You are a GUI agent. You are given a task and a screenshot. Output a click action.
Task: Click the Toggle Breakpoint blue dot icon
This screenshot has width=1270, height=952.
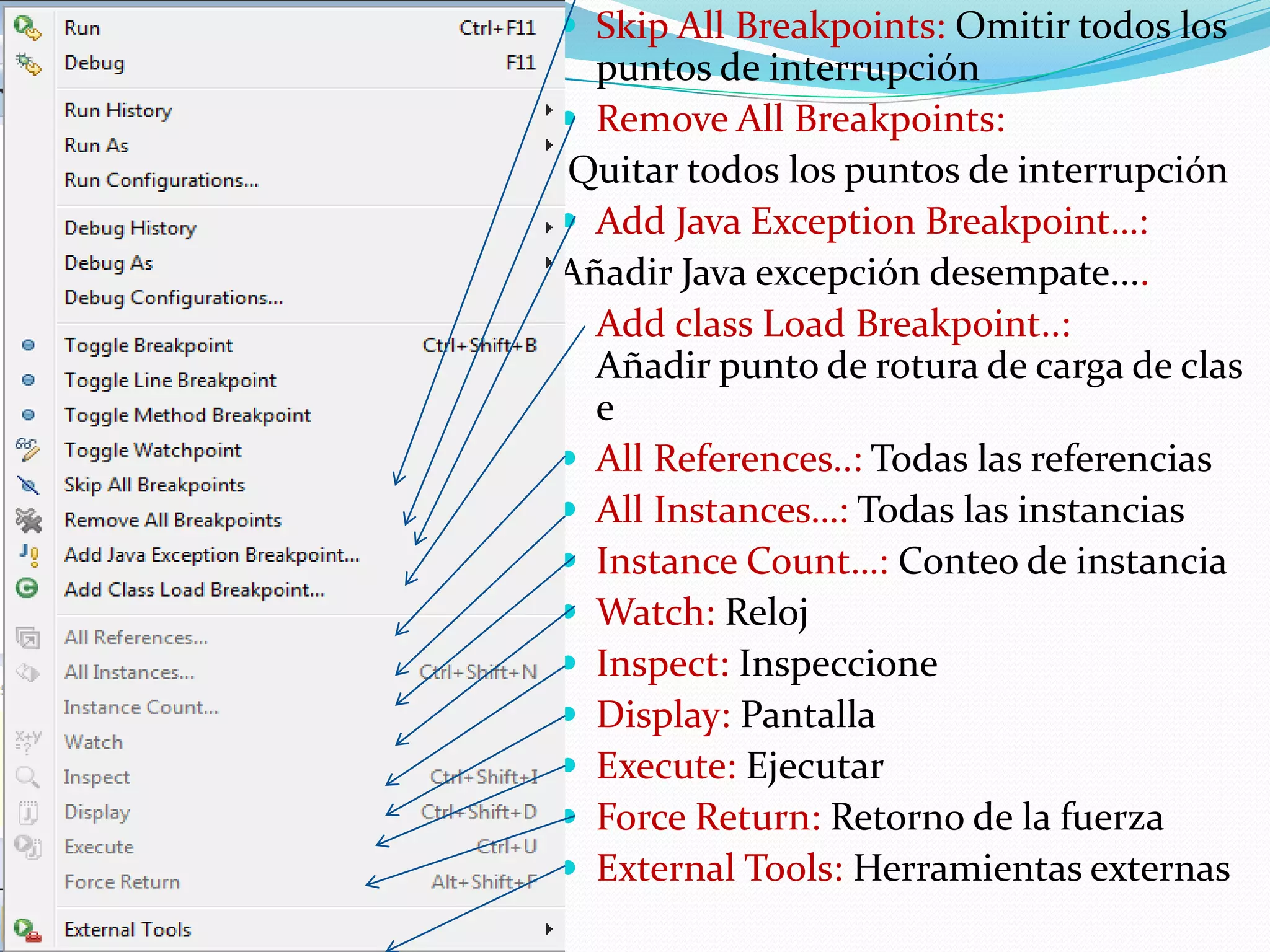pos(29,345)
